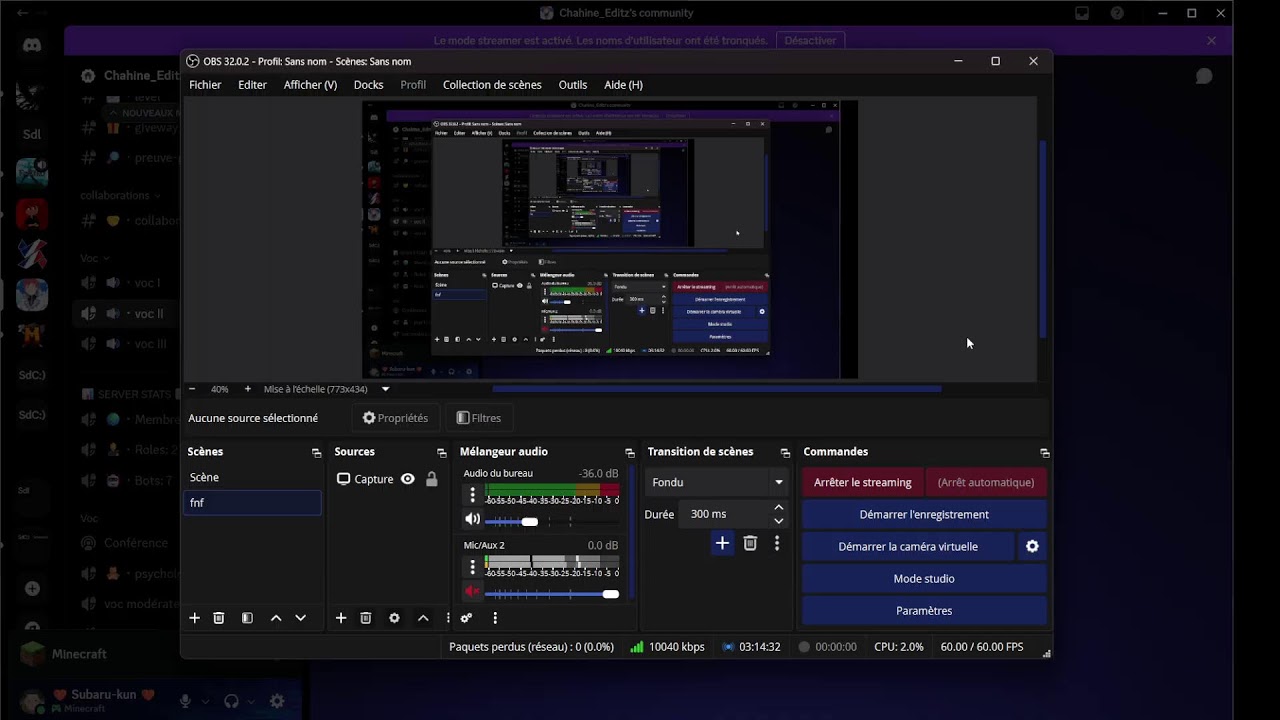Open the preview scaling dropdown arrow
This screenshot has width=1280, height=720.
tap(385, 389)
